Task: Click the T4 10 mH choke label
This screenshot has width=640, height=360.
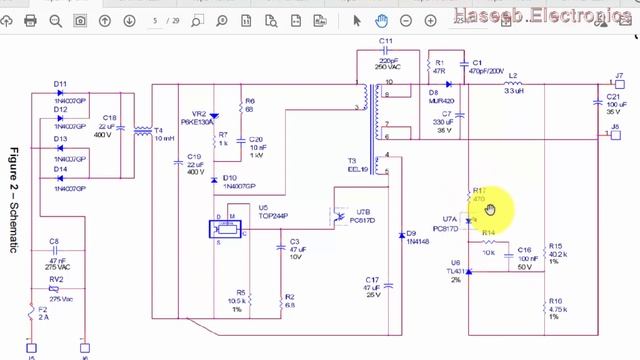Action: coord(164,134)
